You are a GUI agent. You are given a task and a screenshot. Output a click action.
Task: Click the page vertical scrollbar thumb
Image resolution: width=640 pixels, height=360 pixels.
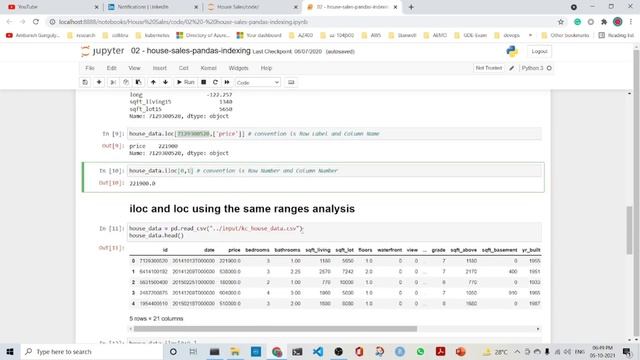629,231
